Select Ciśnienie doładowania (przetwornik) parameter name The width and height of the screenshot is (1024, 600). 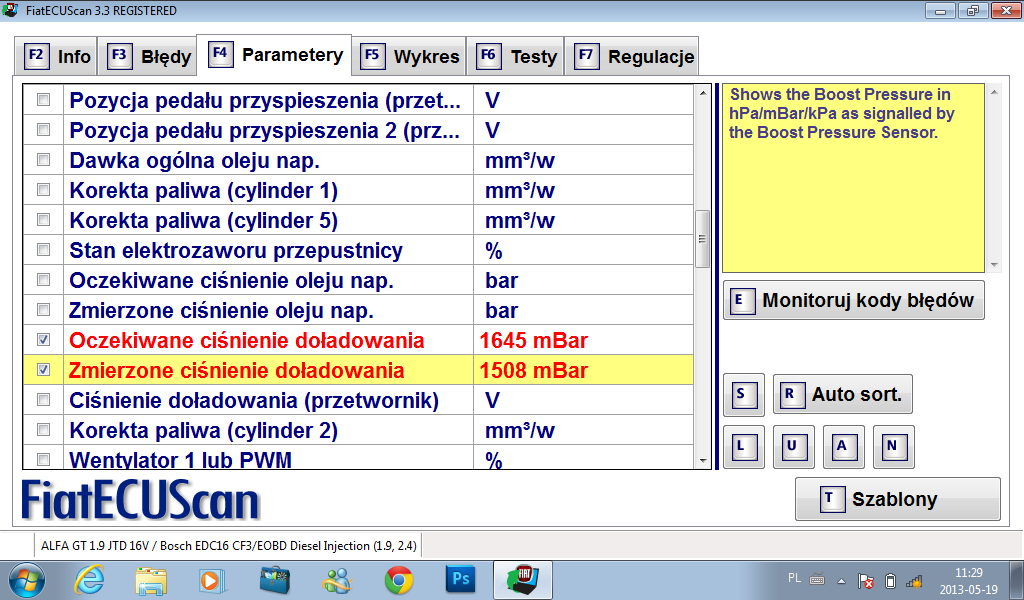point(254,400)
